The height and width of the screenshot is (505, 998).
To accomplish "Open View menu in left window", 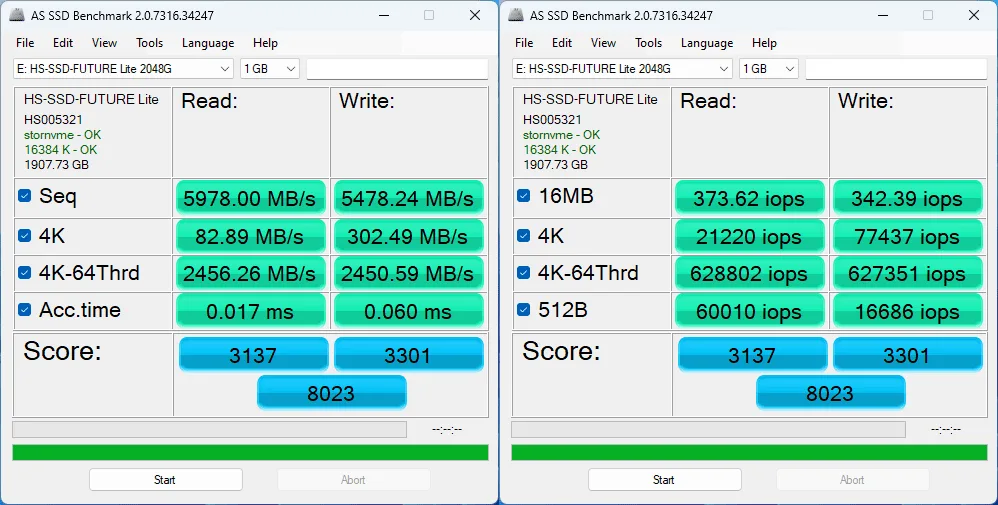I will [104, 43].
